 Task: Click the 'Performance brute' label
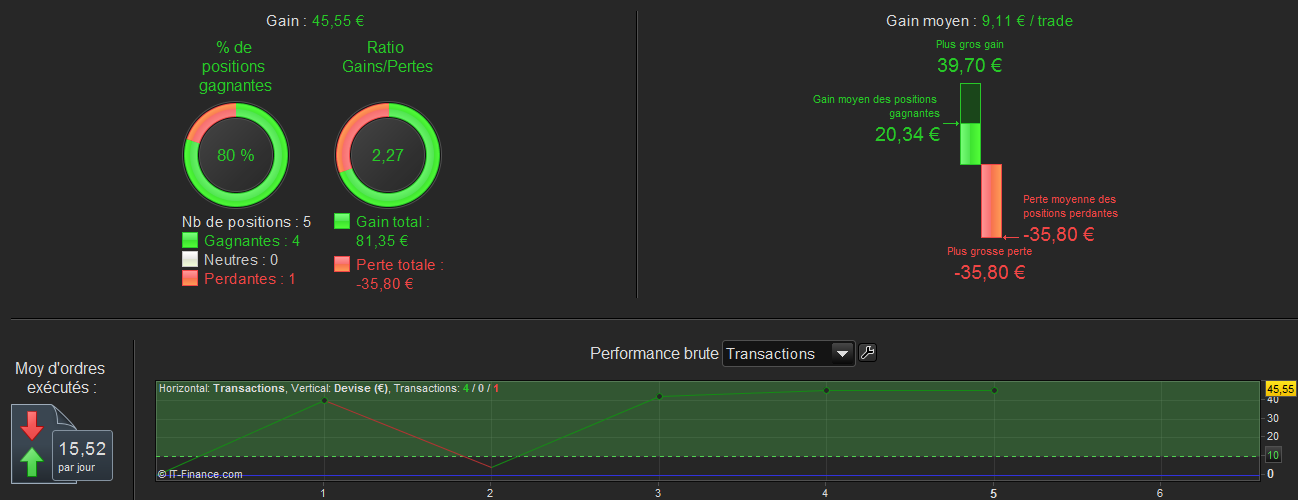(654, 353)
